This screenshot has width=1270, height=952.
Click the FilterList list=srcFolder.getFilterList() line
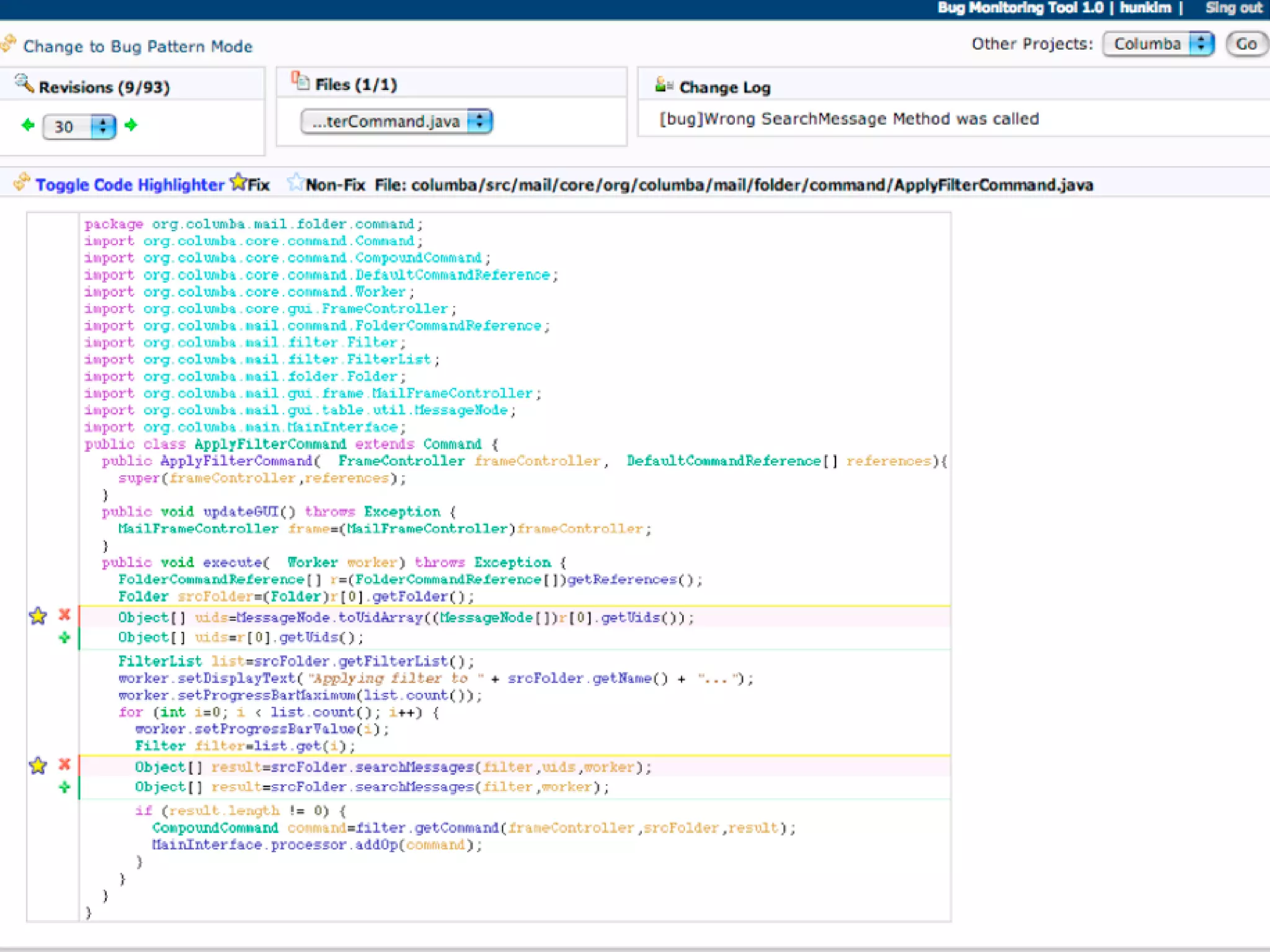[x=296, y=661]
